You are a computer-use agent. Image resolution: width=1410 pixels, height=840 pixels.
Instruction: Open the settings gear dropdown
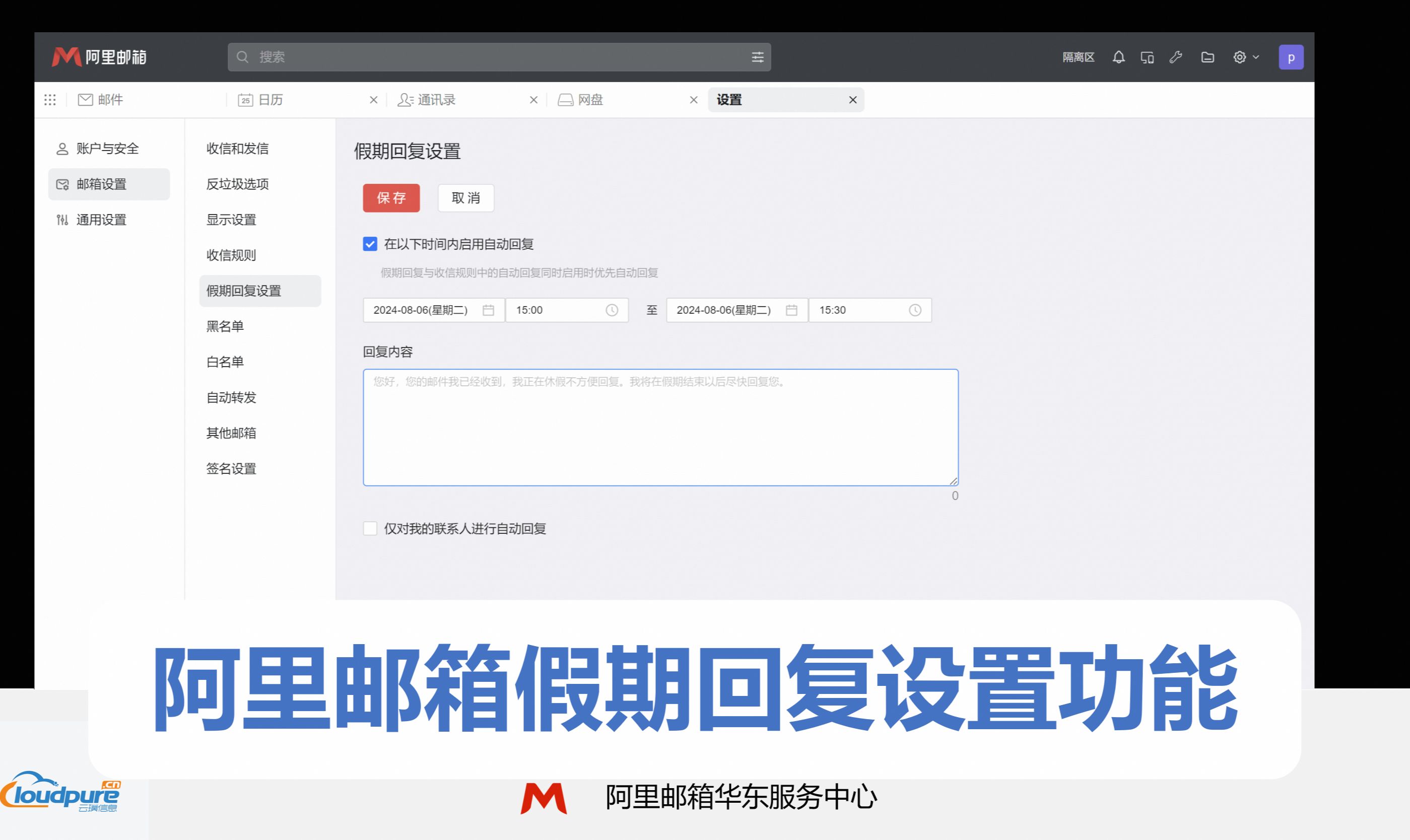tap(1246, 57)
